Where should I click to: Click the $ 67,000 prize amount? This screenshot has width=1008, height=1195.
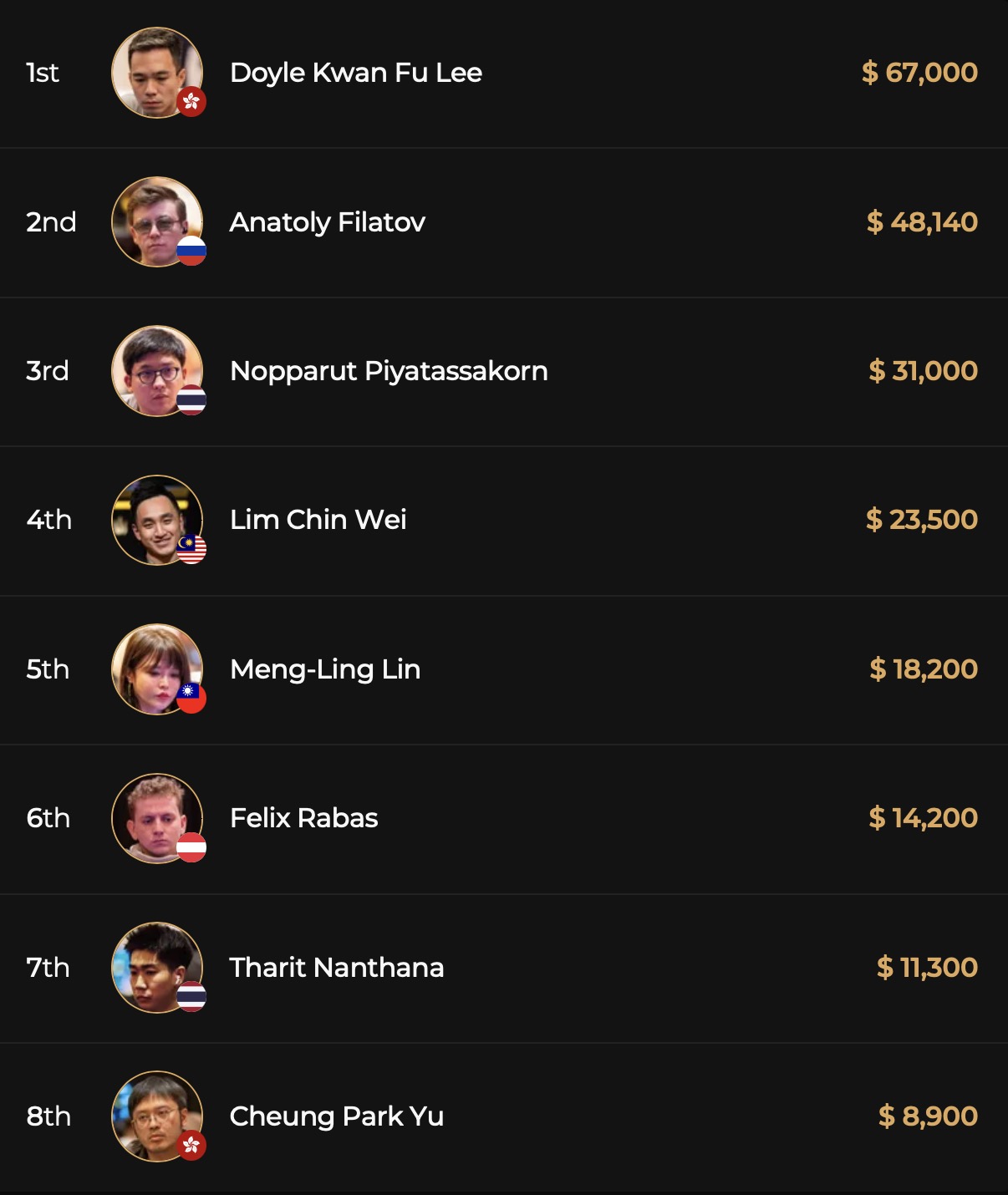pos(919,73)
